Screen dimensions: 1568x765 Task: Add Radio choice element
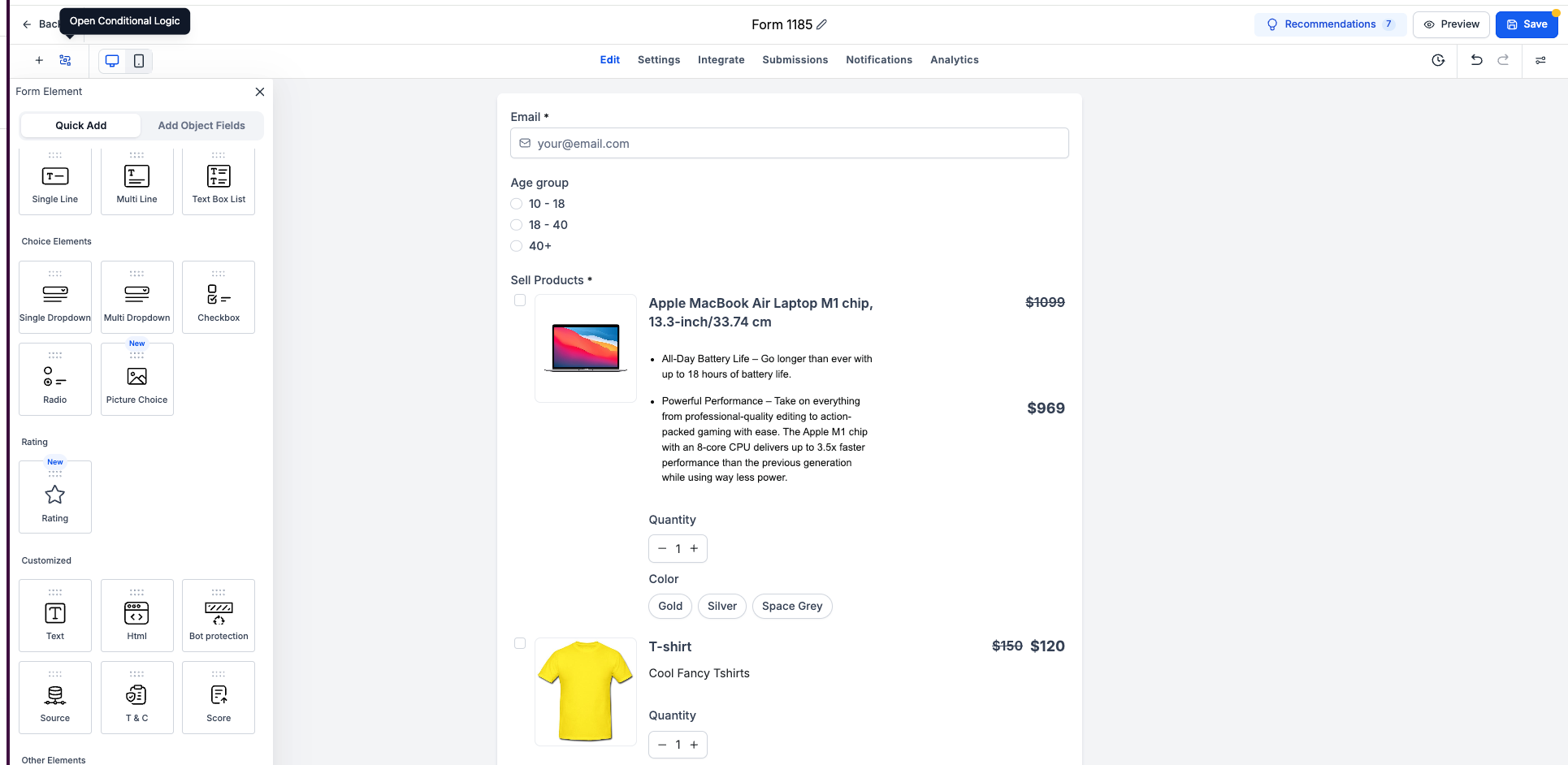click(55, 379)
